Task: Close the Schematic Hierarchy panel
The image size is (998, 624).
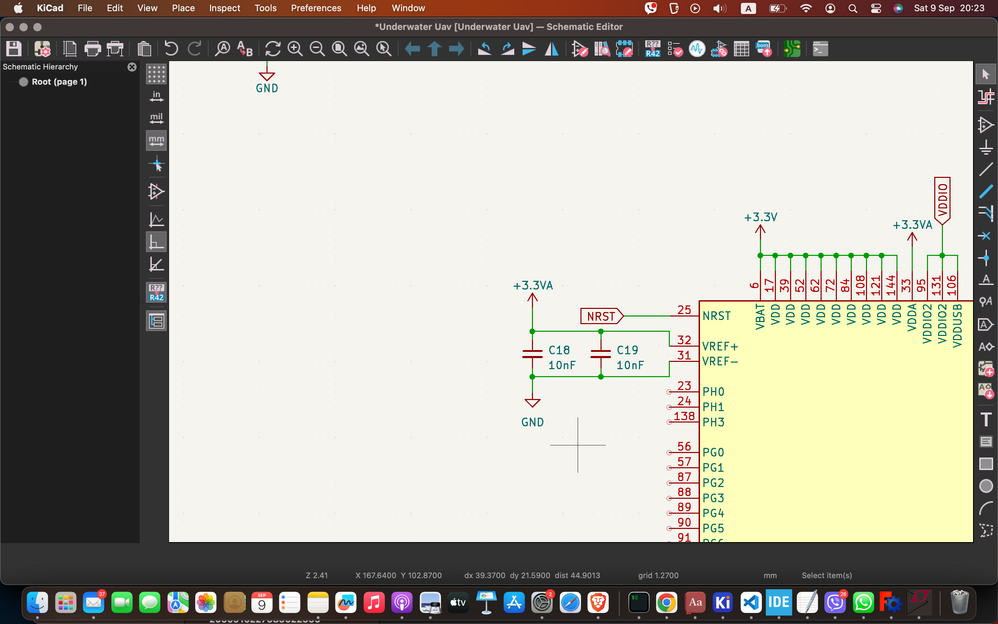Action: click(x=132, y=67)
